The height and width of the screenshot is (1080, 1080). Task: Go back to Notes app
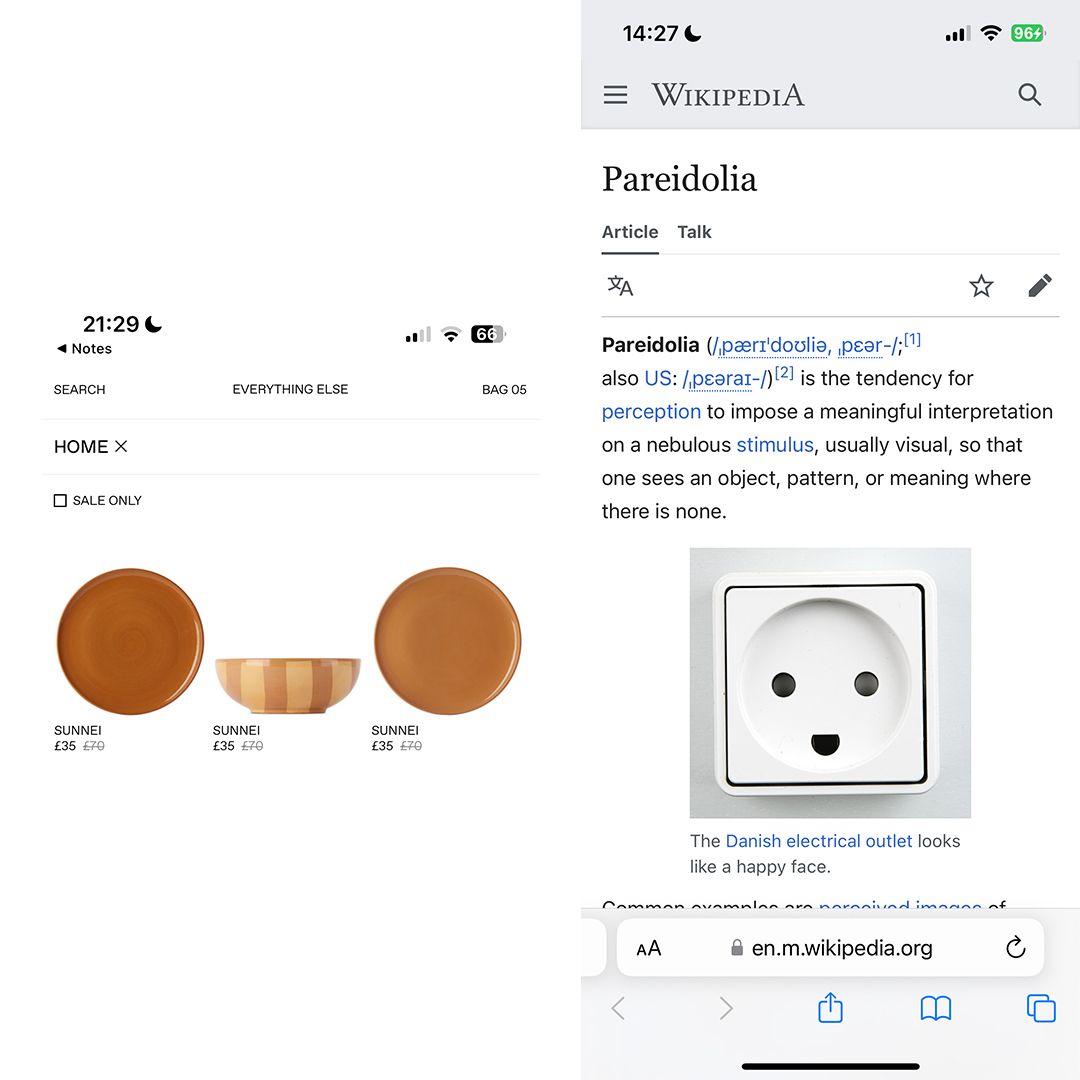(84, 349)
